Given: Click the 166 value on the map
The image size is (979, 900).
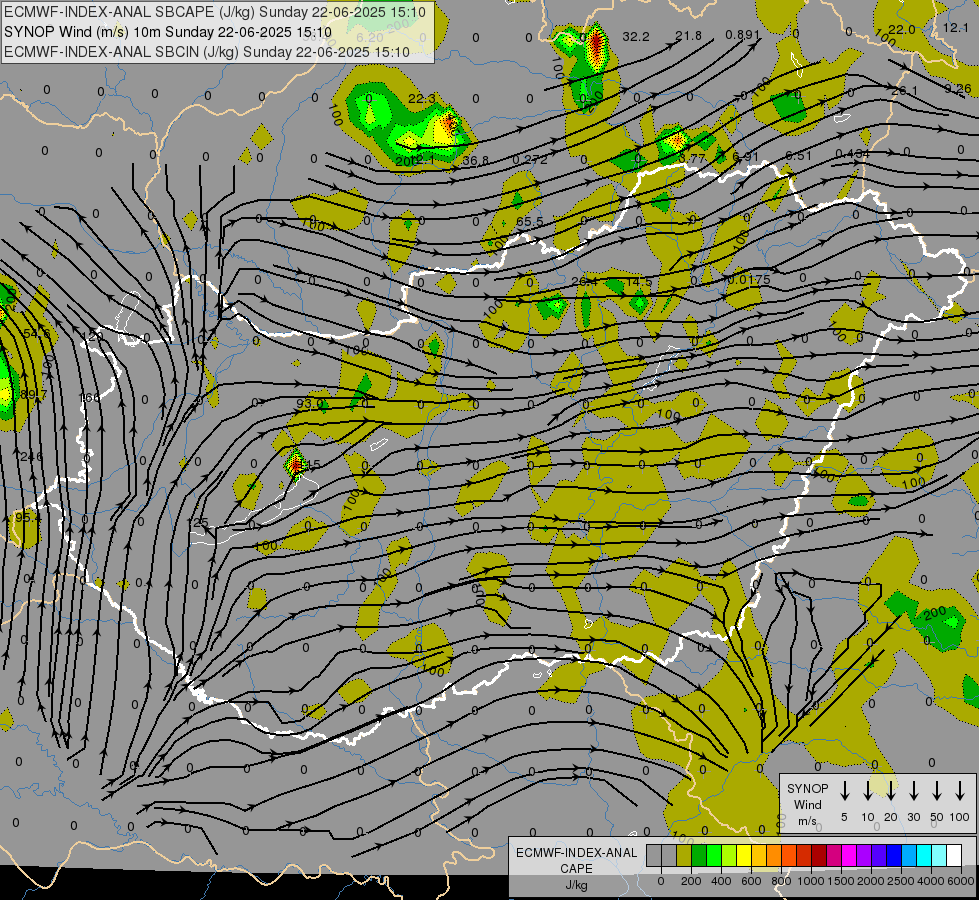Looking at the screenshot, I should pyautogui.click(x=89, y=397).
